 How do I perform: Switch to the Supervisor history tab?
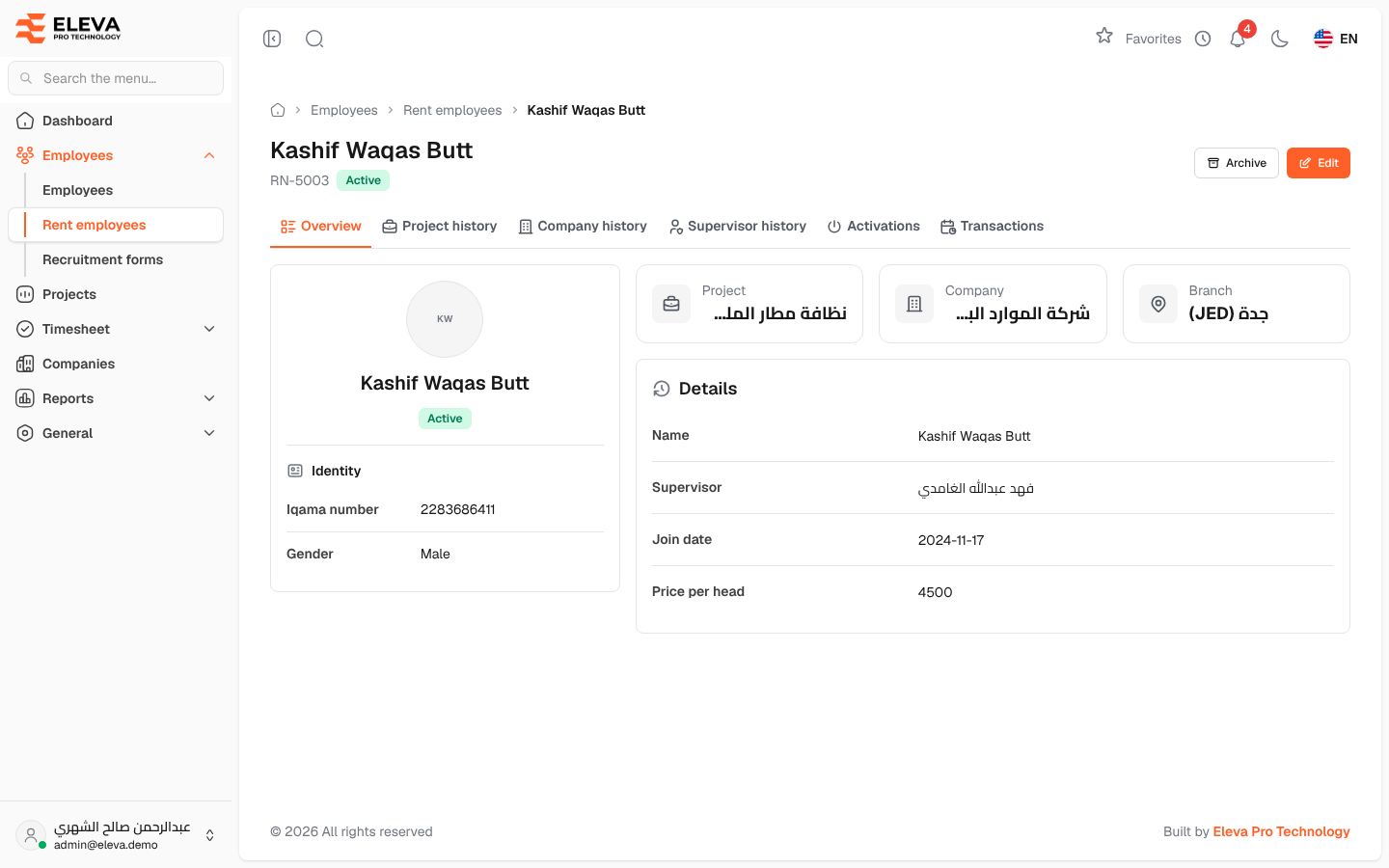tap(738, 227)
